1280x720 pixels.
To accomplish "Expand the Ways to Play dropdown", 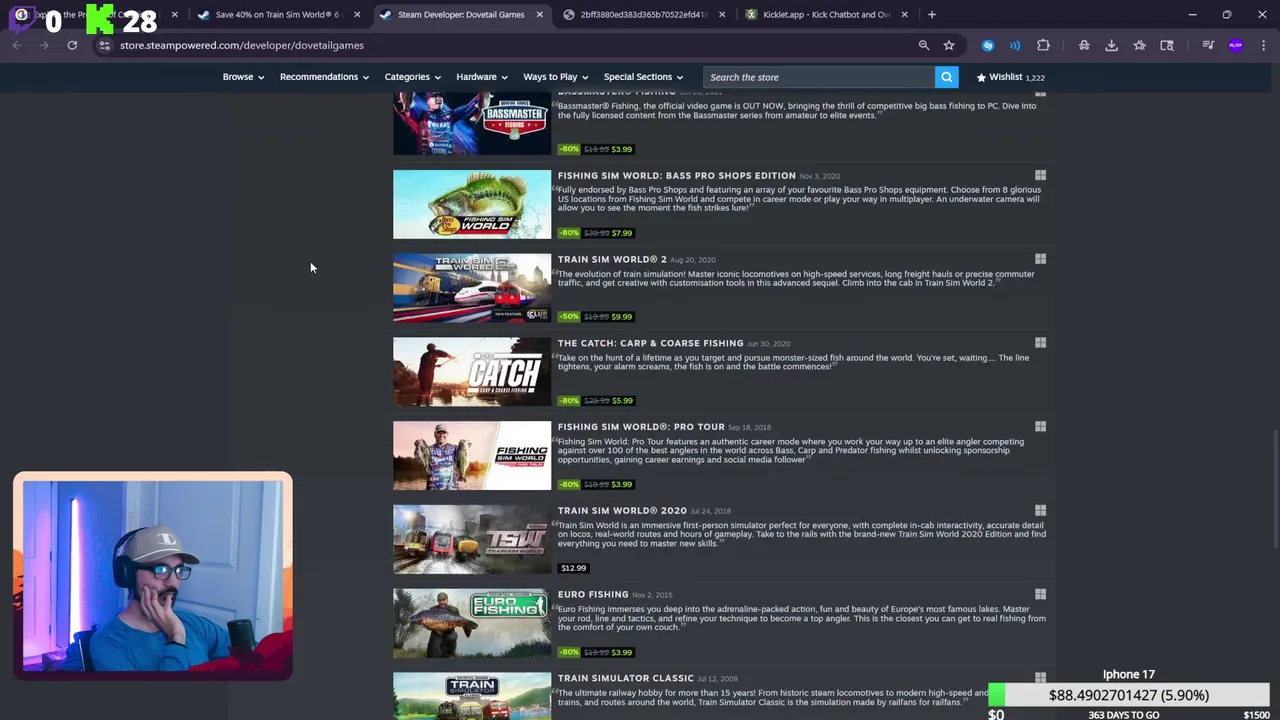I will 556,77.
